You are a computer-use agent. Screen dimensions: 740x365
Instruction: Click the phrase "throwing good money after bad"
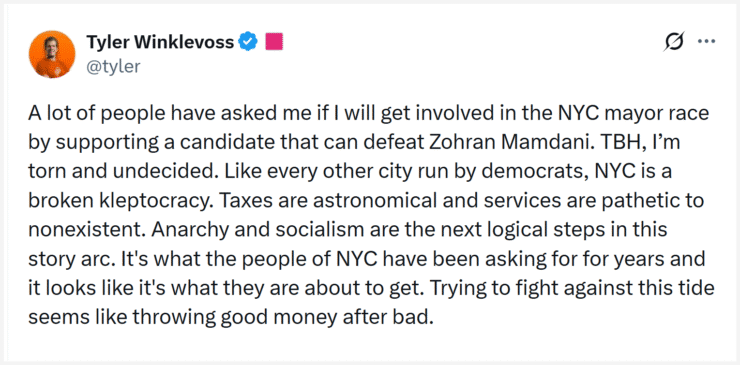[281, 318]
